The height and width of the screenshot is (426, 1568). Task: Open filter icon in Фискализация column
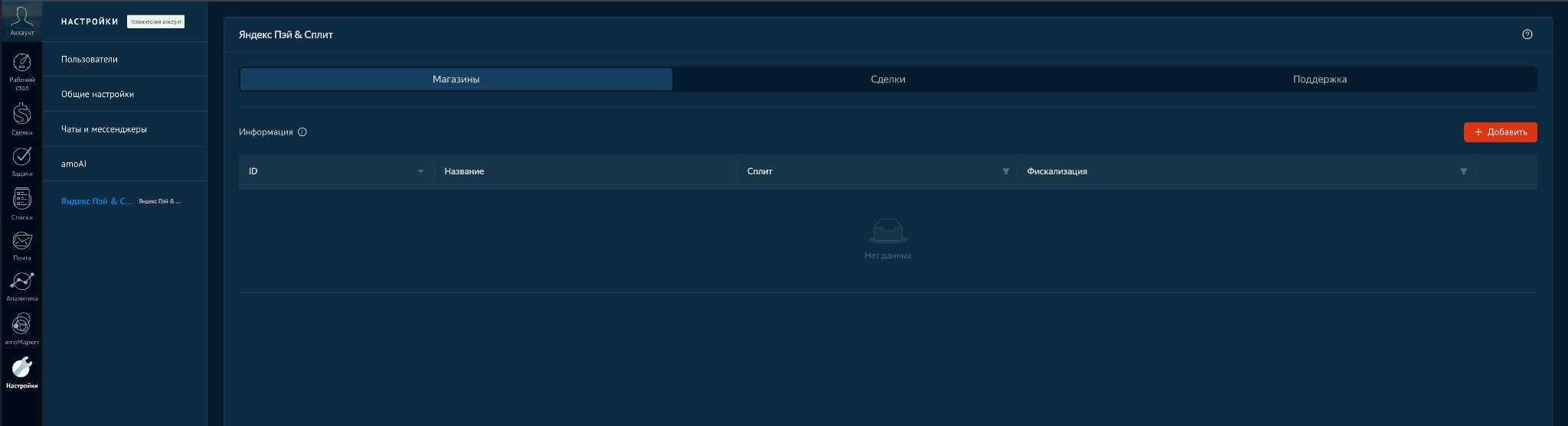pos(1463,171)
